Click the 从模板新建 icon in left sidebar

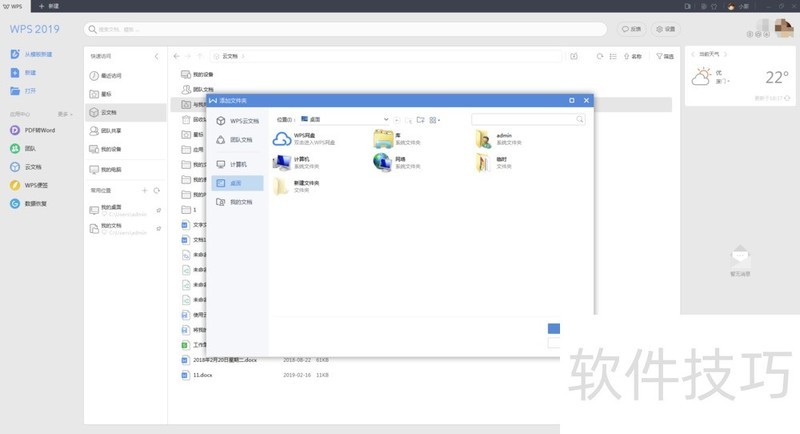click(x=15, y=54)
